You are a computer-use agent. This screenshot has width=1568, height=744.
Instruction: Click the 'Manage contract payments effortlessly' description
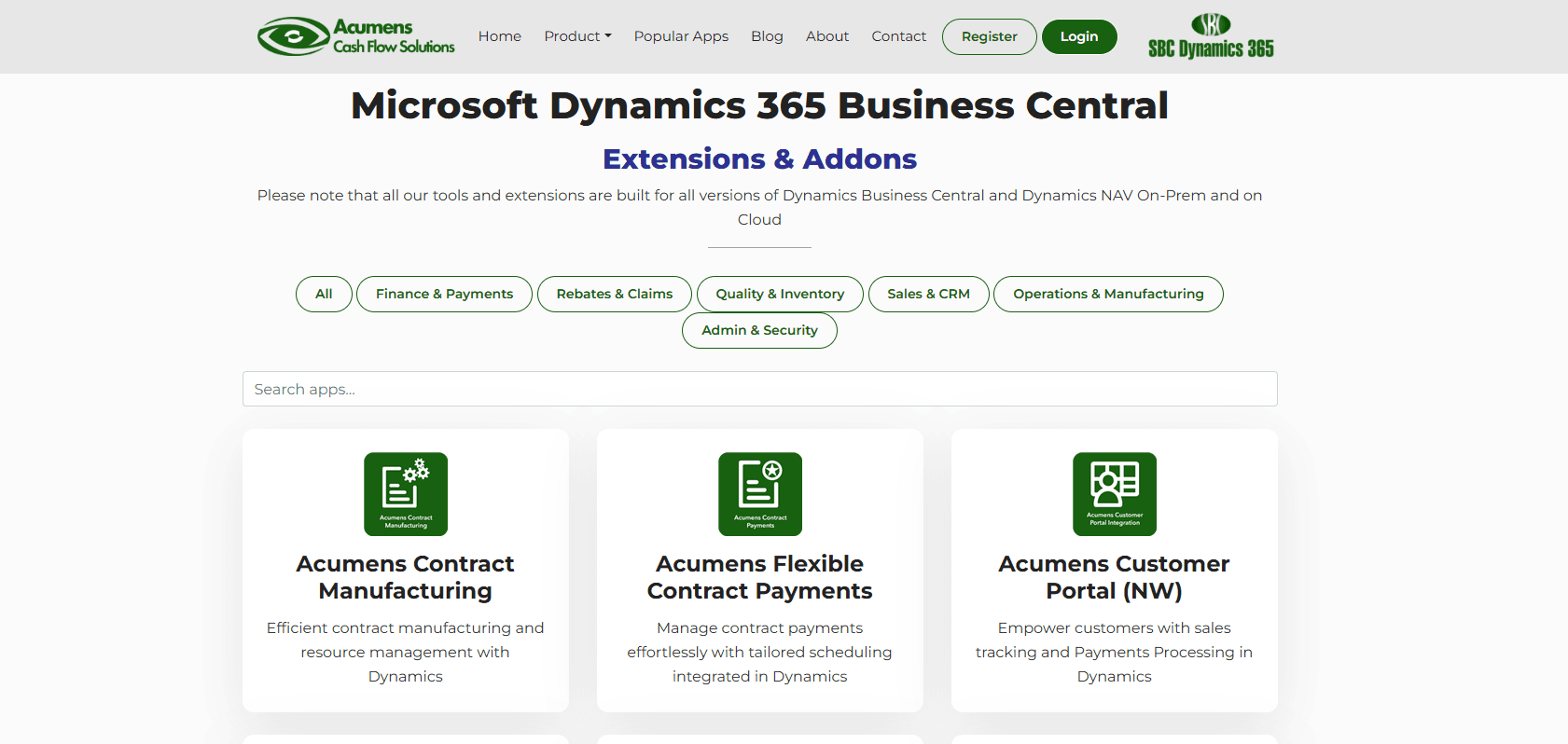(760, 652)
